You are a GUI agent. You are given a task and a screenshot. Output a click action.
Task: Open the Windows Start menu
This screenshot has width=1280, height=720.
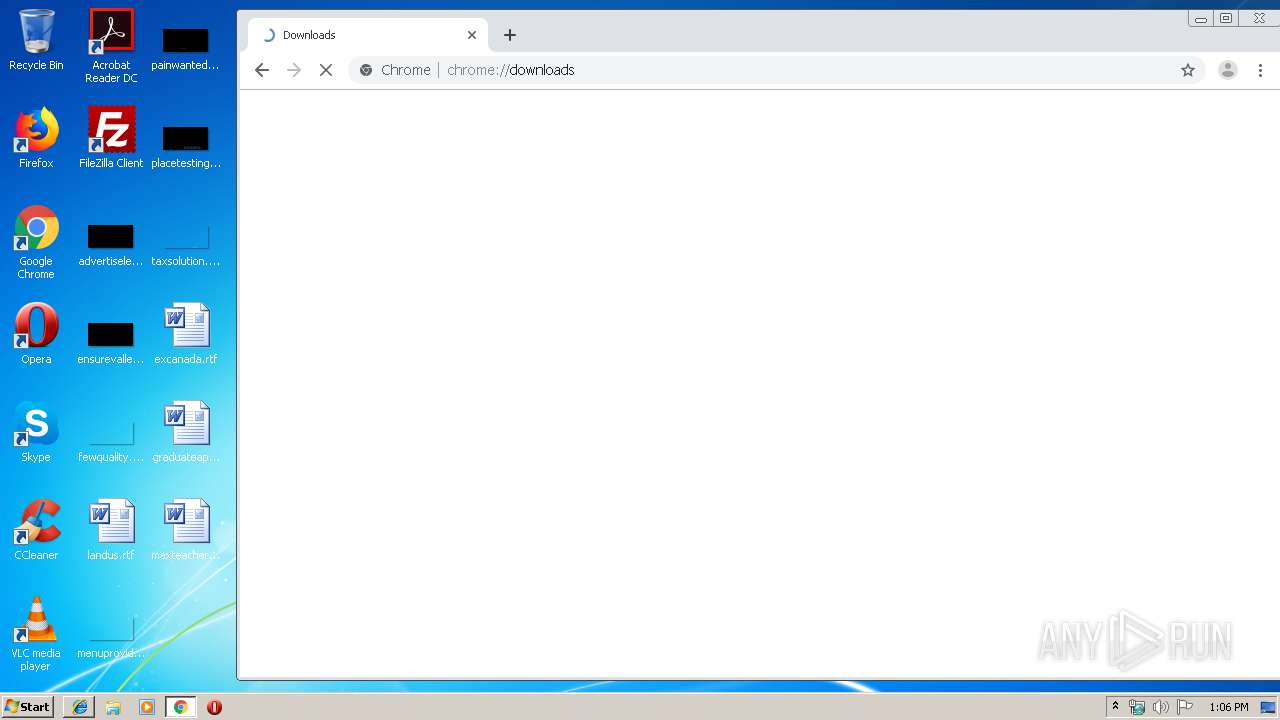(x=28, y=707)
